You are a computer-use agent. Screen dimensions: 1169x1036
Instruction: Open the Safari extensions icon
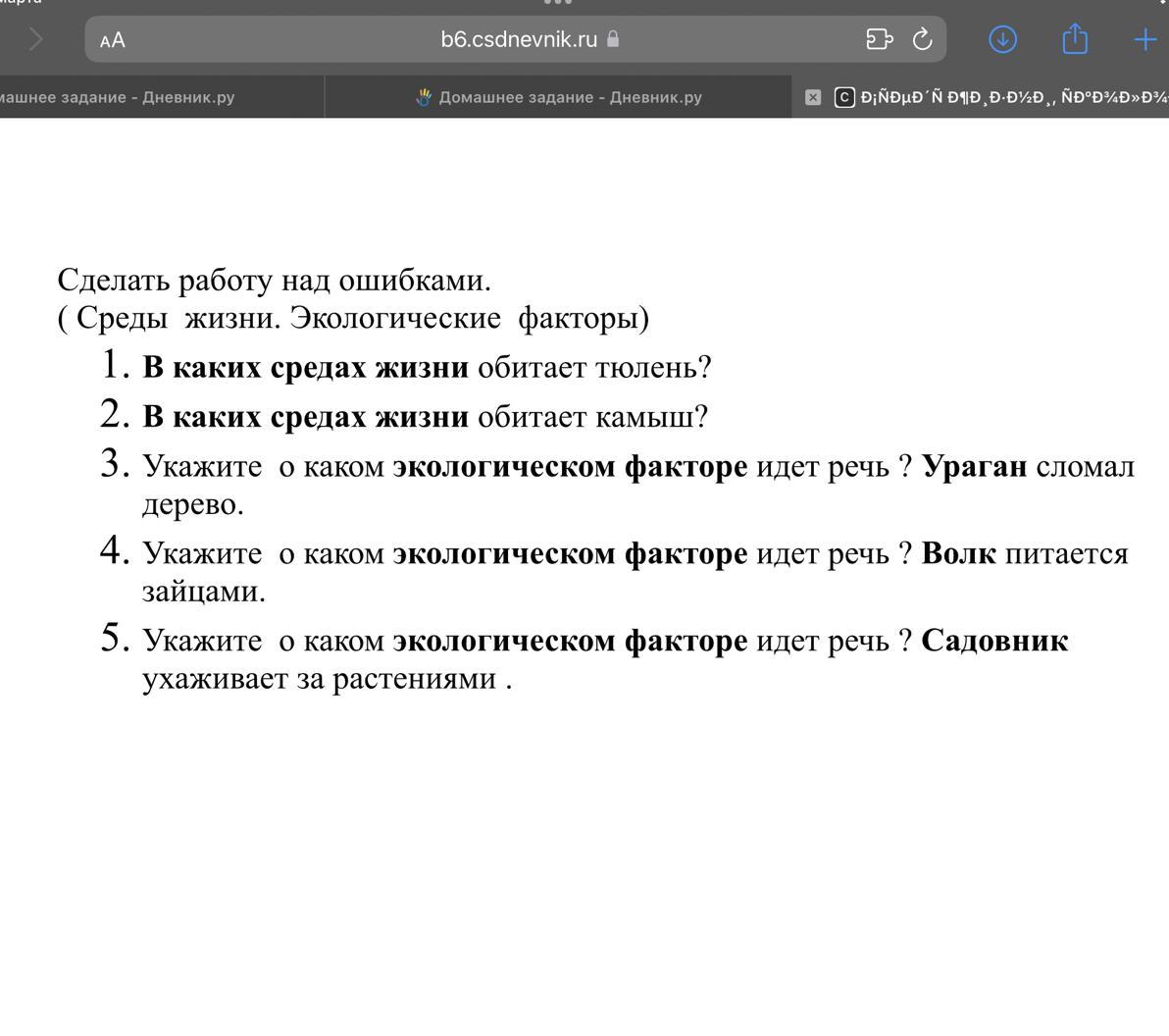tap(879, 39)
